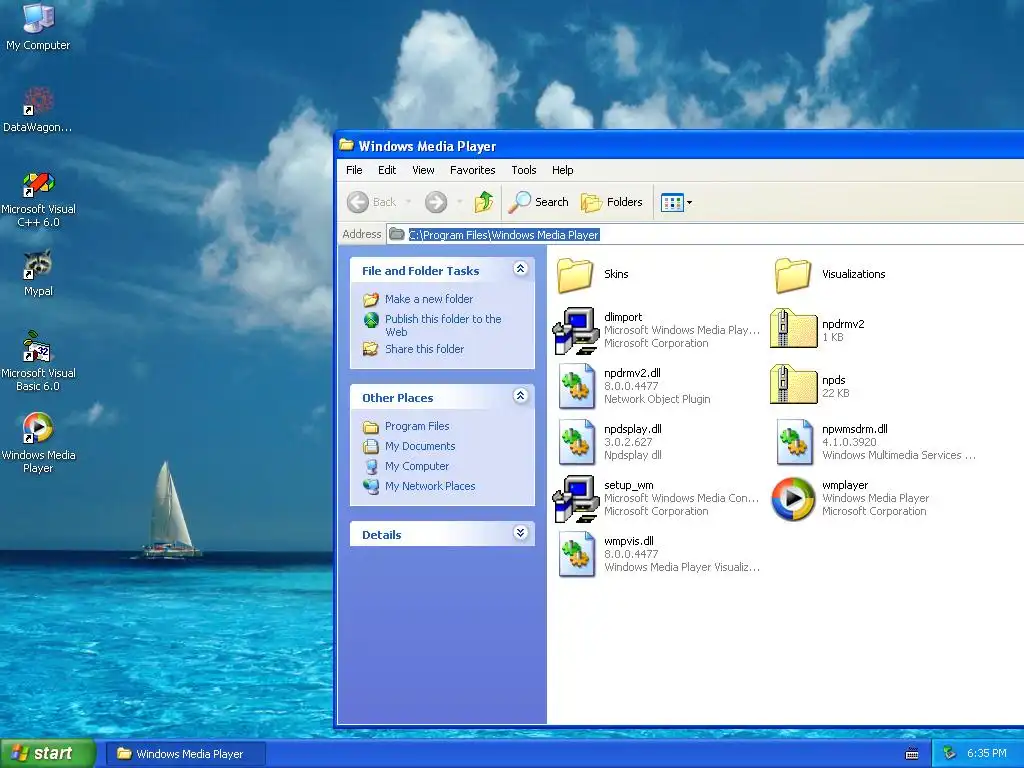Screen dimensions: 1024x768
Task: Click the address bar path field
Action: click(x=705, y=234)
